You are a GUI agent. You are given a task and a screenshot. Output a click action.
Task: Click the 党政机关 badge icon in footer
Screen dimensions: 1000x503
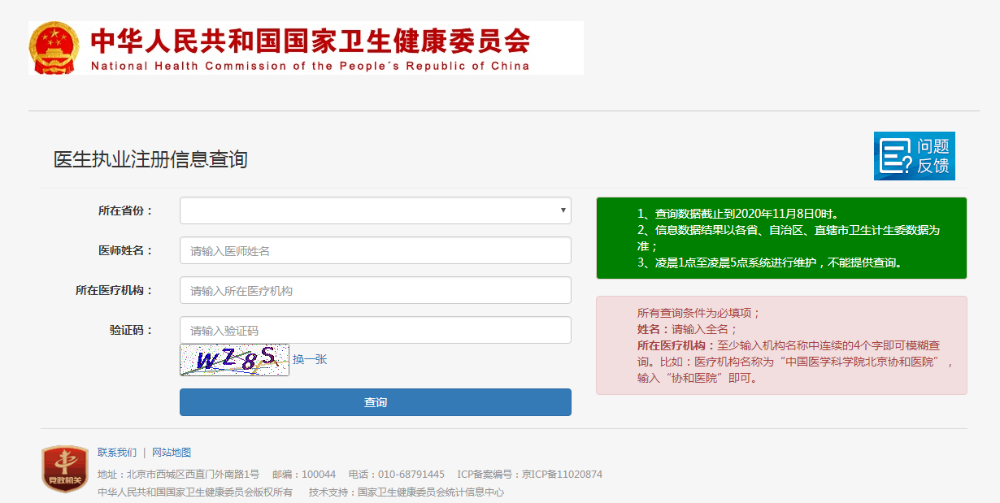click(64, 469)
